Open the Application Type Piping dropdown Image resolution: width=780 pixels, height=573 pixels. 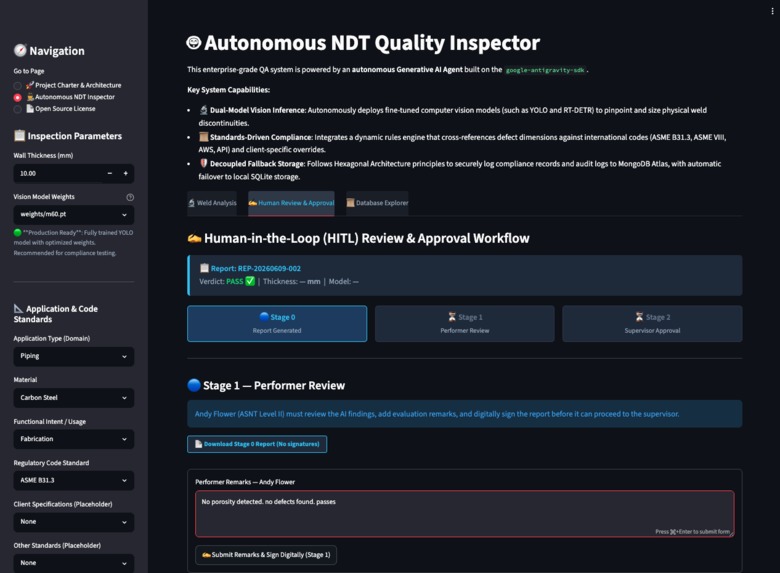(74, 356)
